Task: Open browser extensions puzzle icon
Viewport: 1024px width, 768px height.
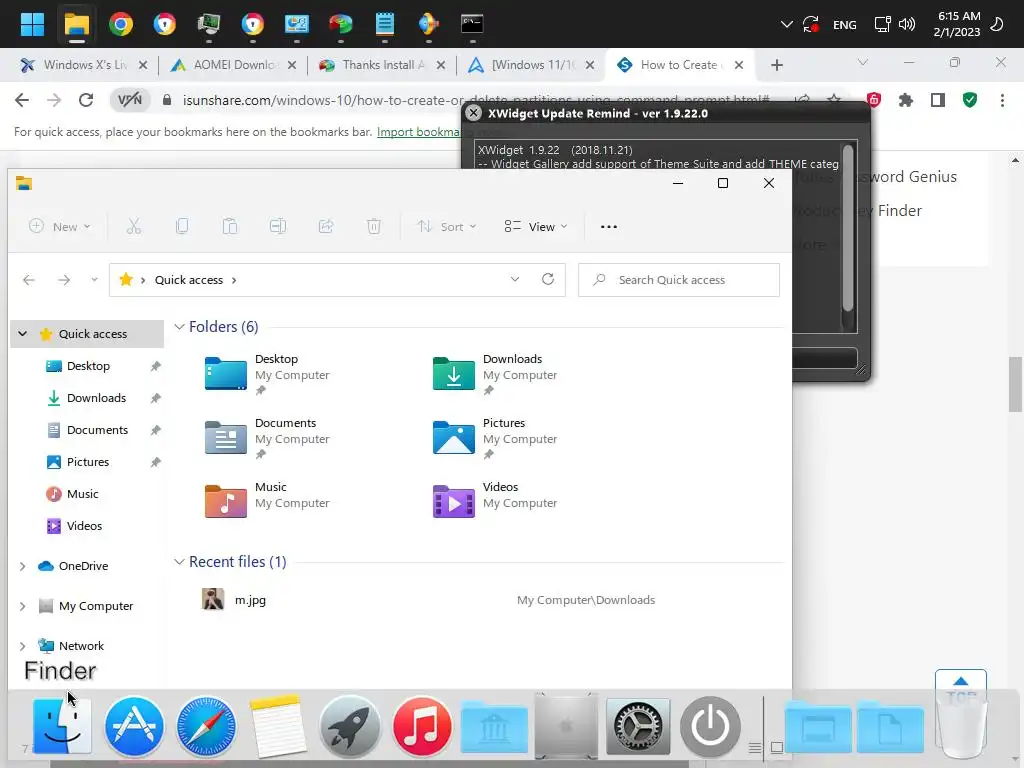Action: pos(905,100)
